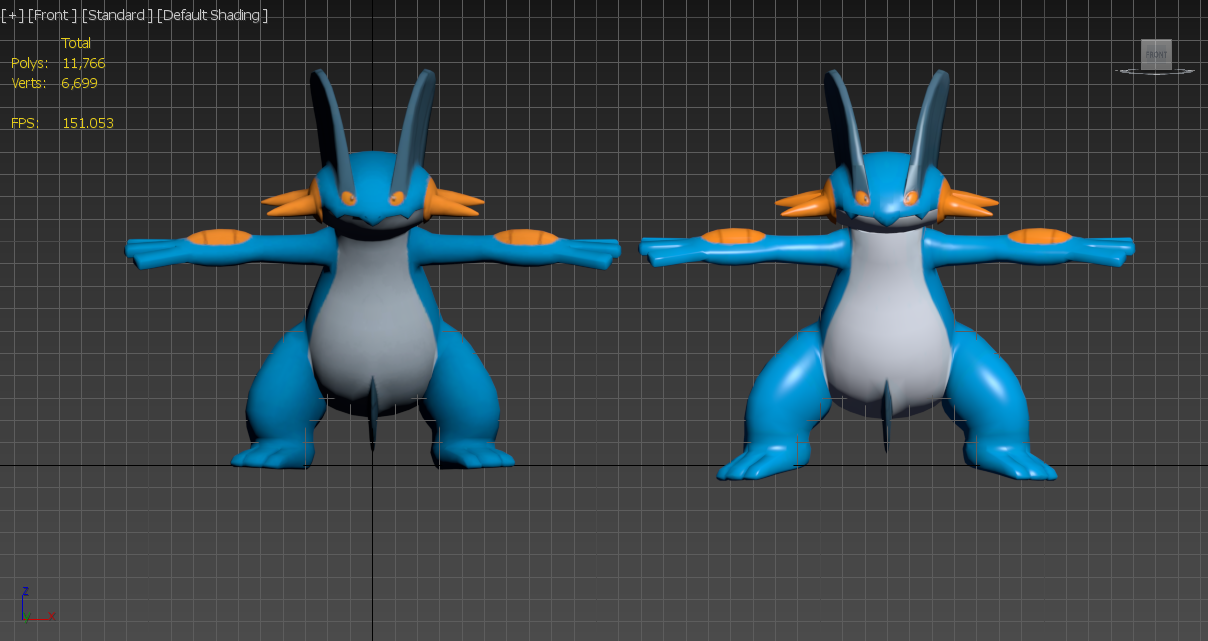Screen dimensions: 1208x641
Task: Click the Polys count statistic 11,766
Action: tap(83, 63)
